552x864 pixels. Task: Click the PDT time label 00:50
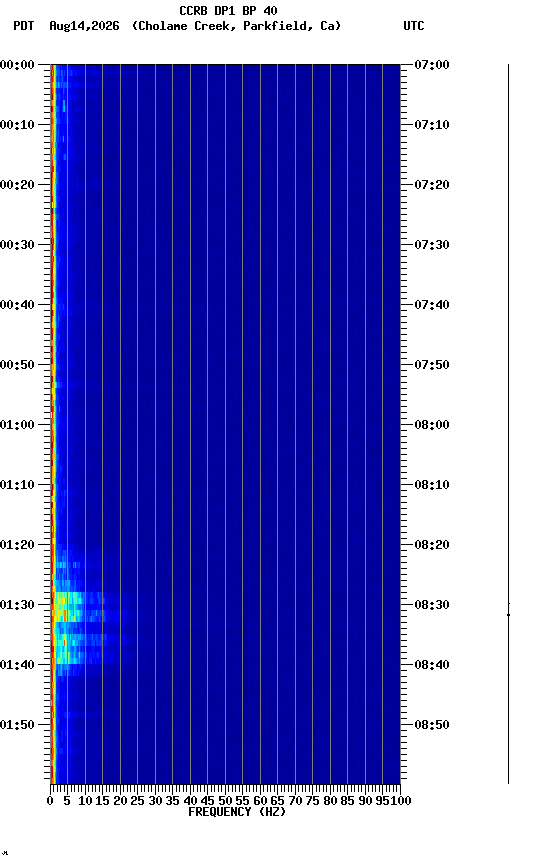point(17,365)
